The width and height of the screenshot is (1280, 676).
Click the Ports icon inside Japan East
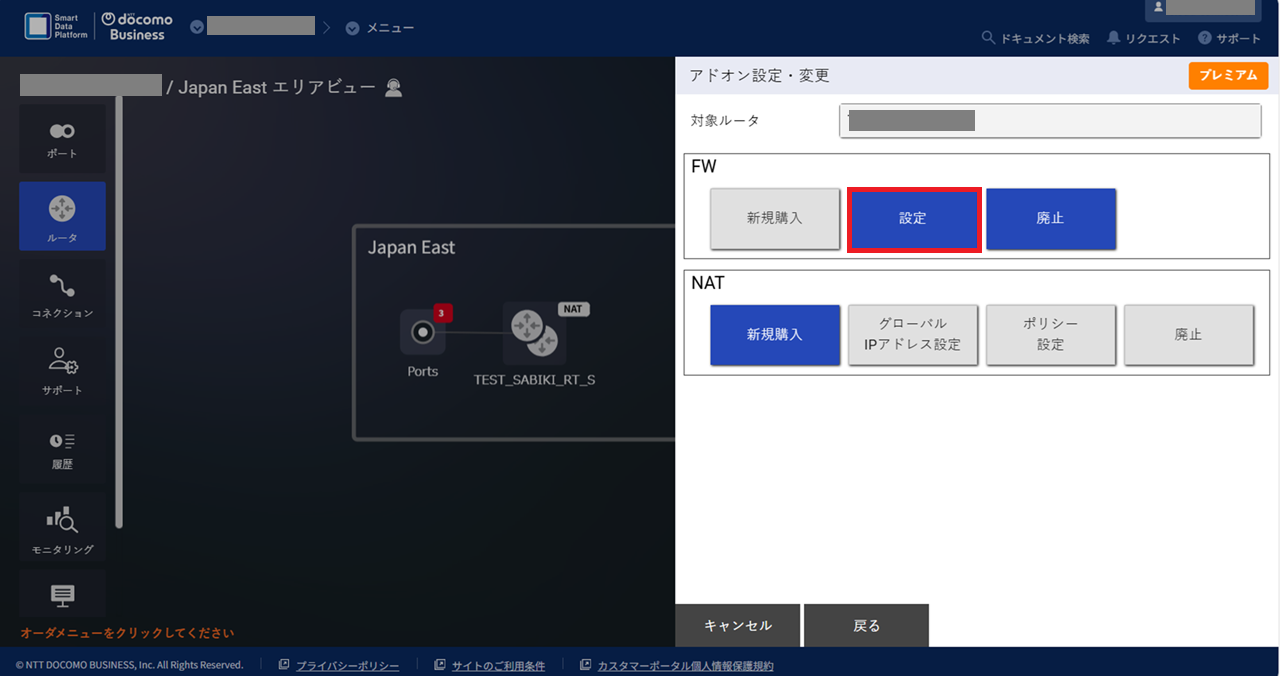click(x=422, y=333)
